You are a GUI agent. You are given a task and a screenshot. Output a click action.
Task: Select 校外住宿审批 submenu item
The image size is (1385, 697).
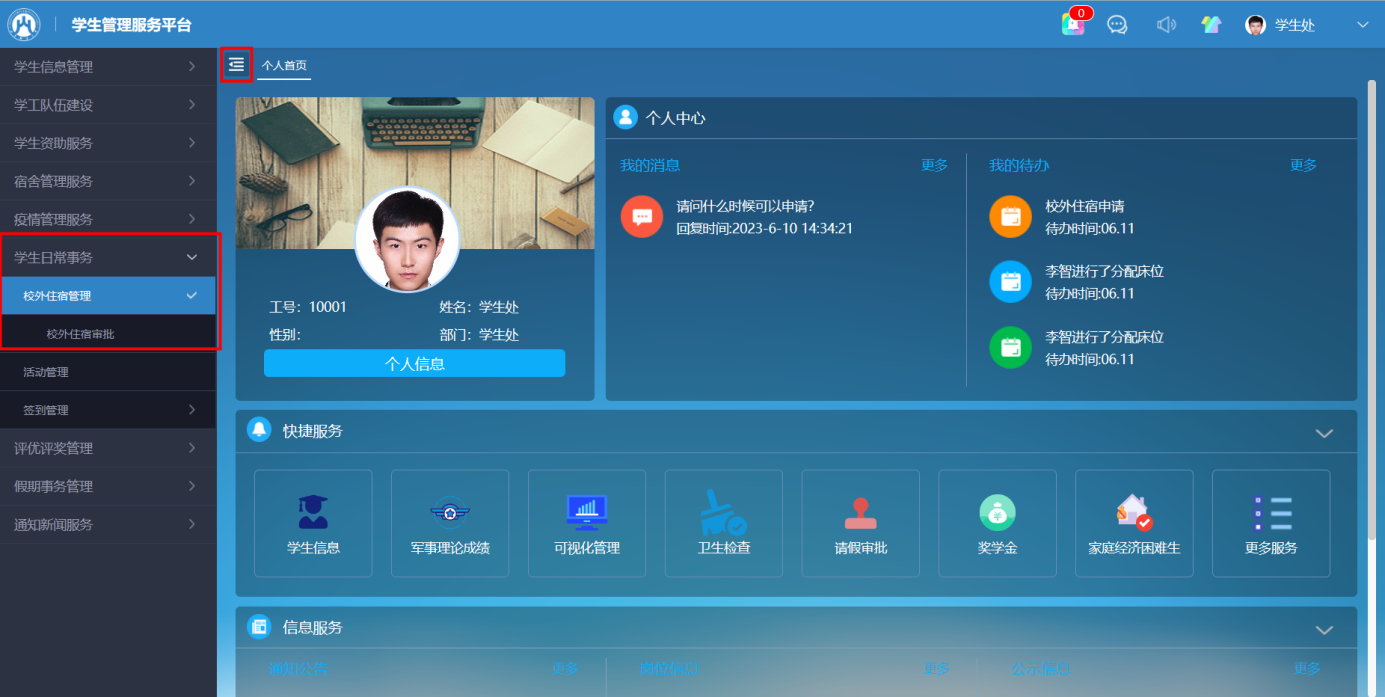tap(80, 334)
